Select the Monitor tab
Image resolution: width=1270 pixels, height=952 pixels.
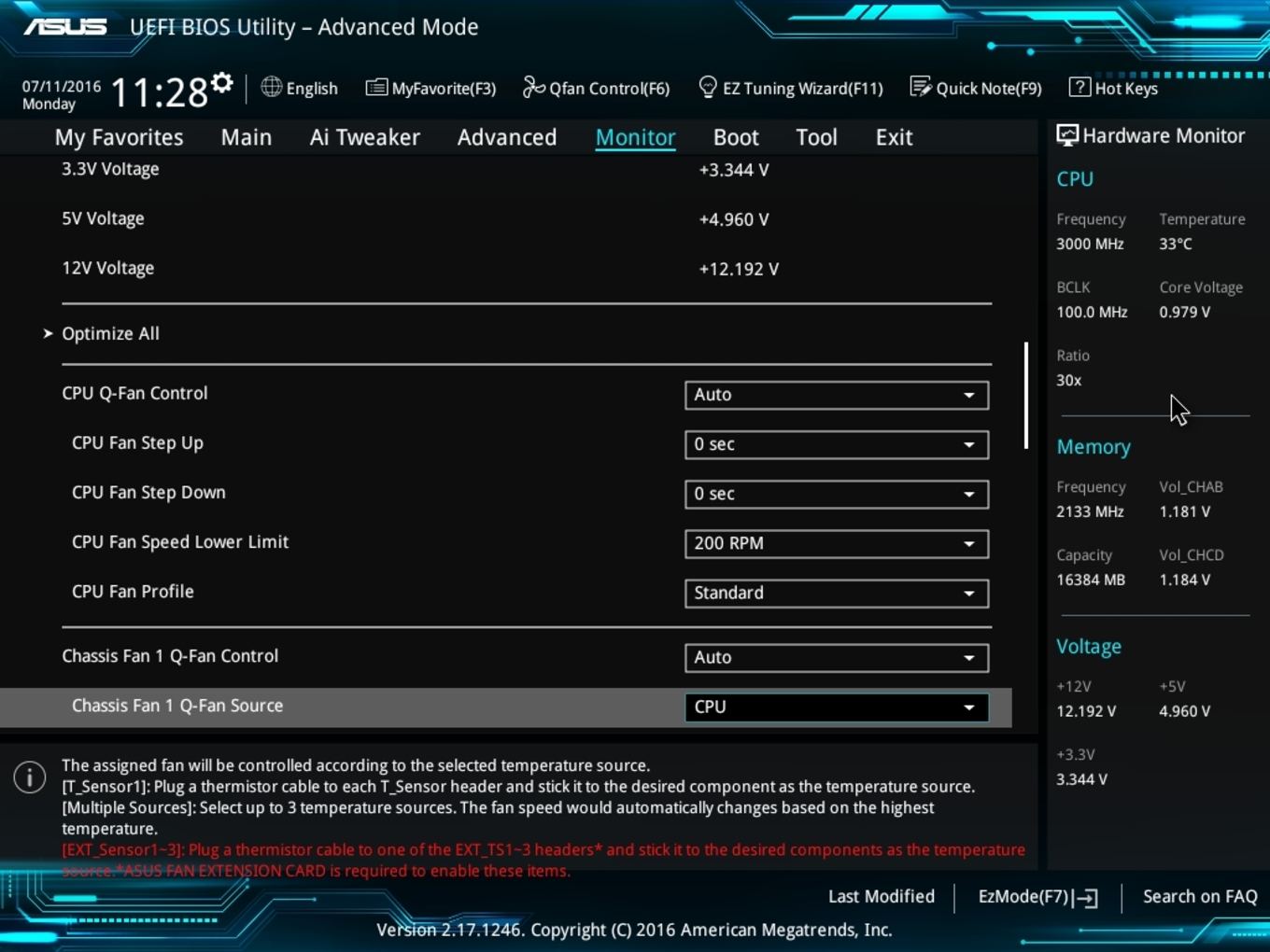(636, 137)
